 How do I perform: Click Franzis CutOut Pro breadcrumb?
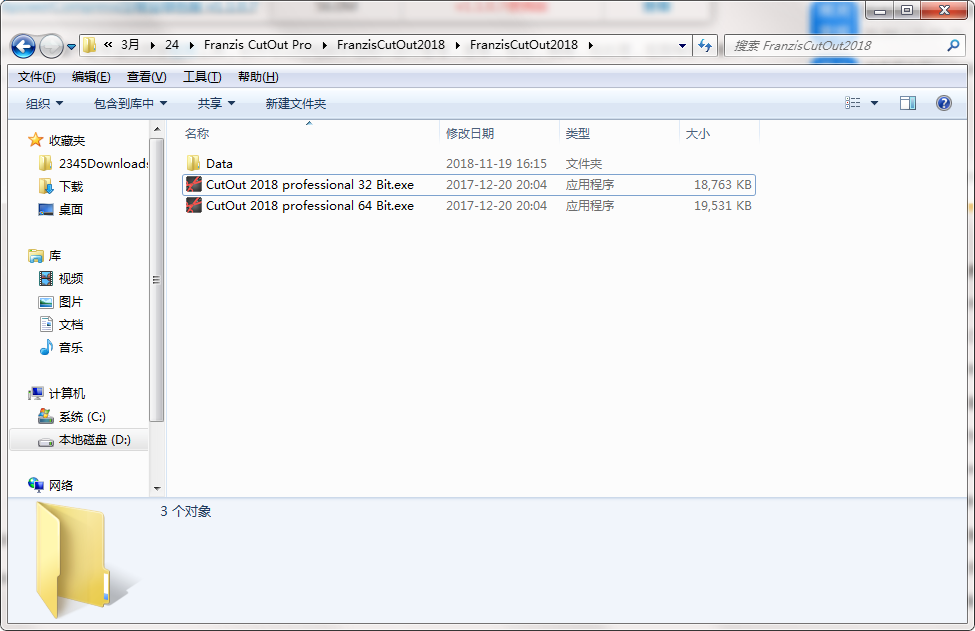(257, 45)
